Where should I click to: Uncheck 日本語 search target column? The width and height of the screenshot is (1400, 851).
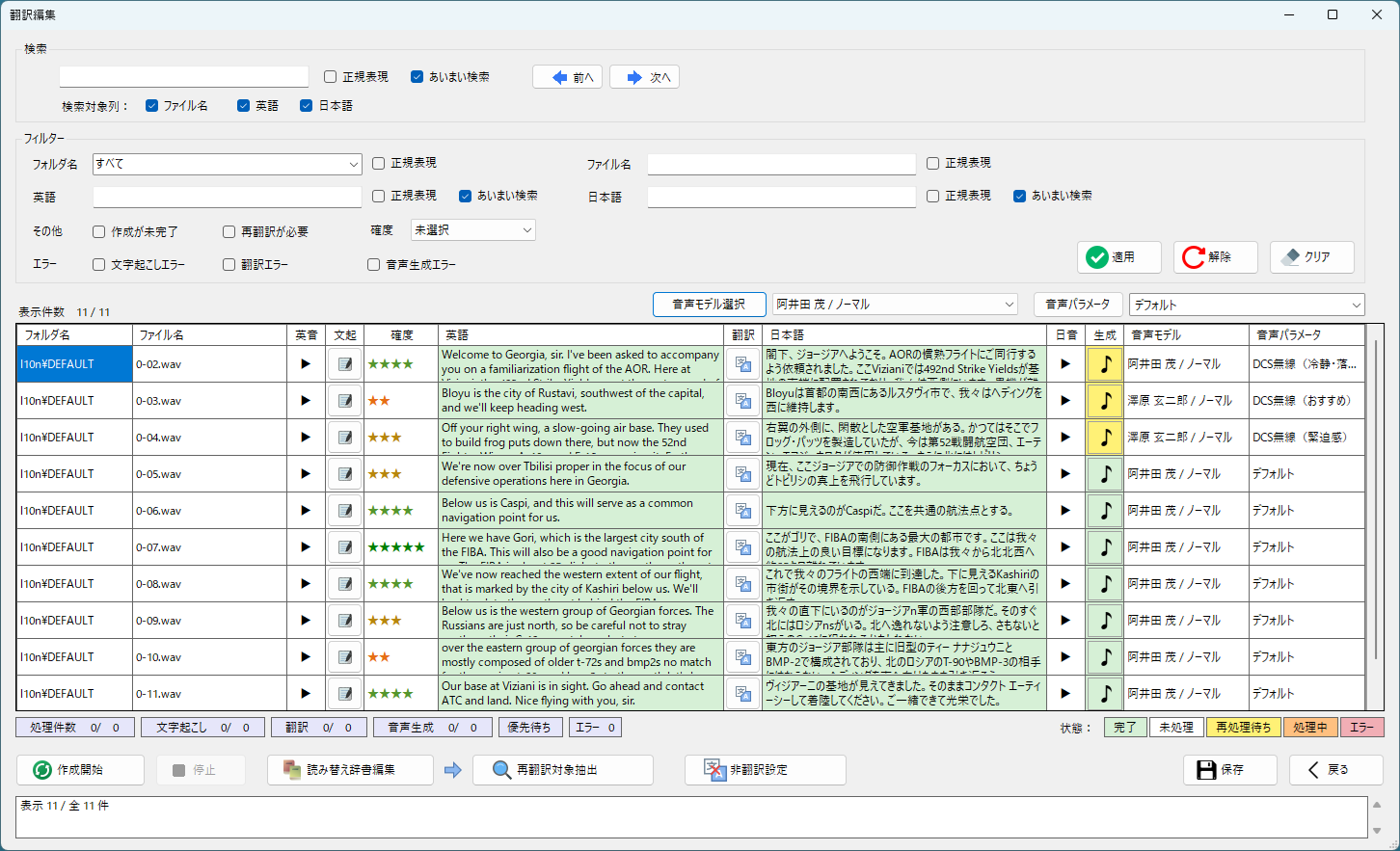click(307, 106)
